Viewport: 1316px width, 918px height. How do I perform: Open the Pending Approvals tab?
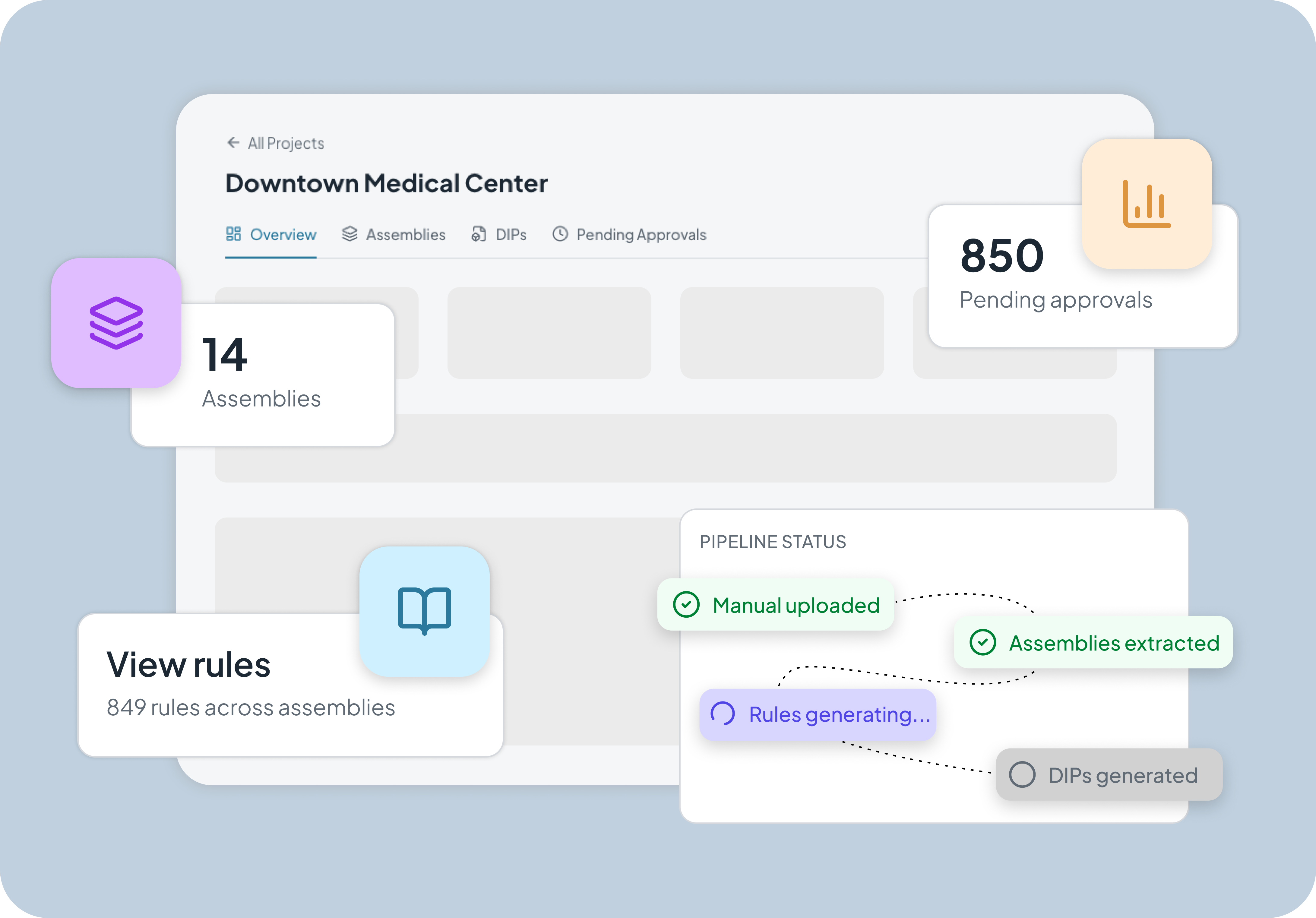point(641,234)
